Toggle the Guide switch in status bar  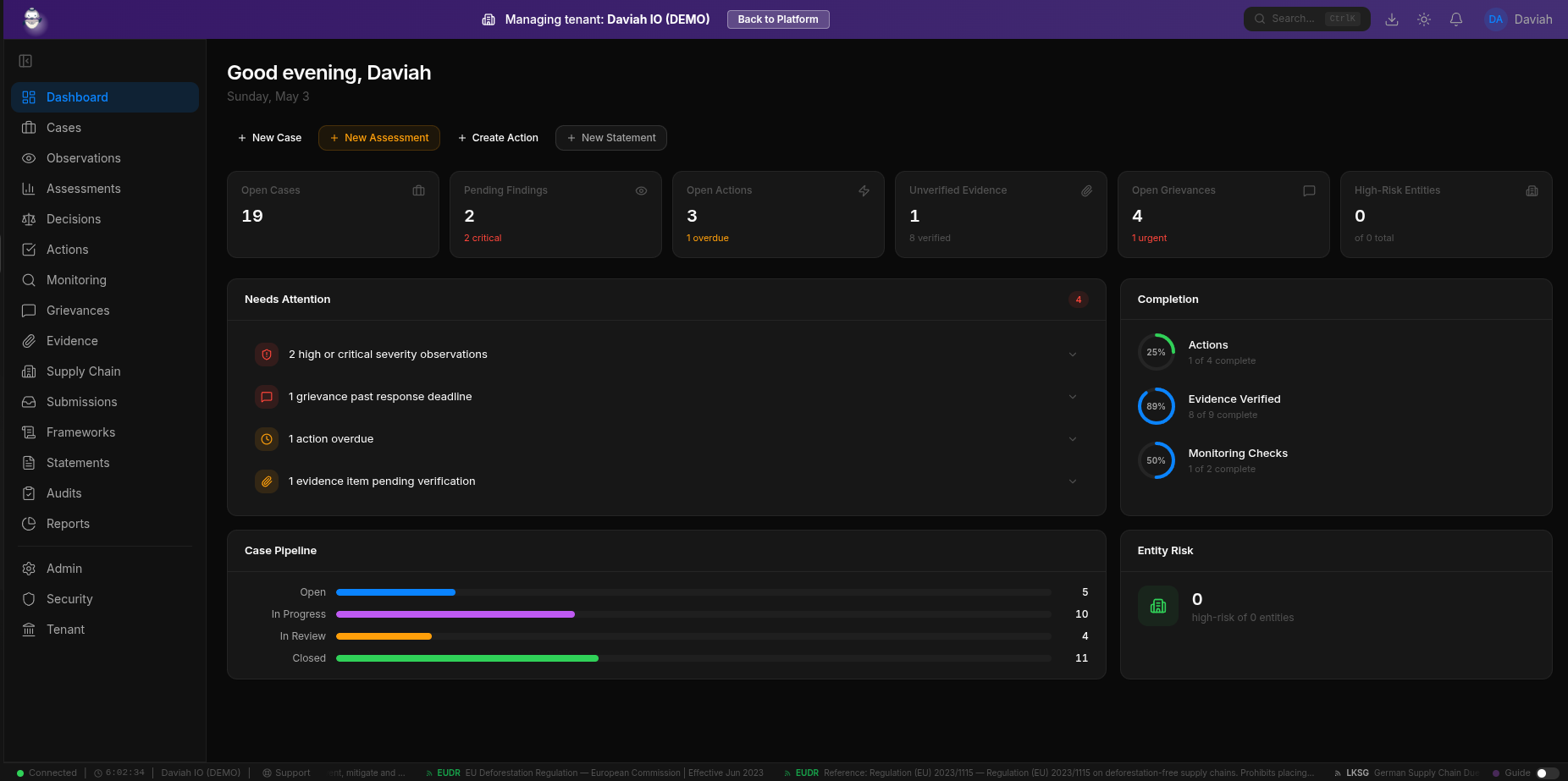pyautogui.click(x=1547, y=773)
